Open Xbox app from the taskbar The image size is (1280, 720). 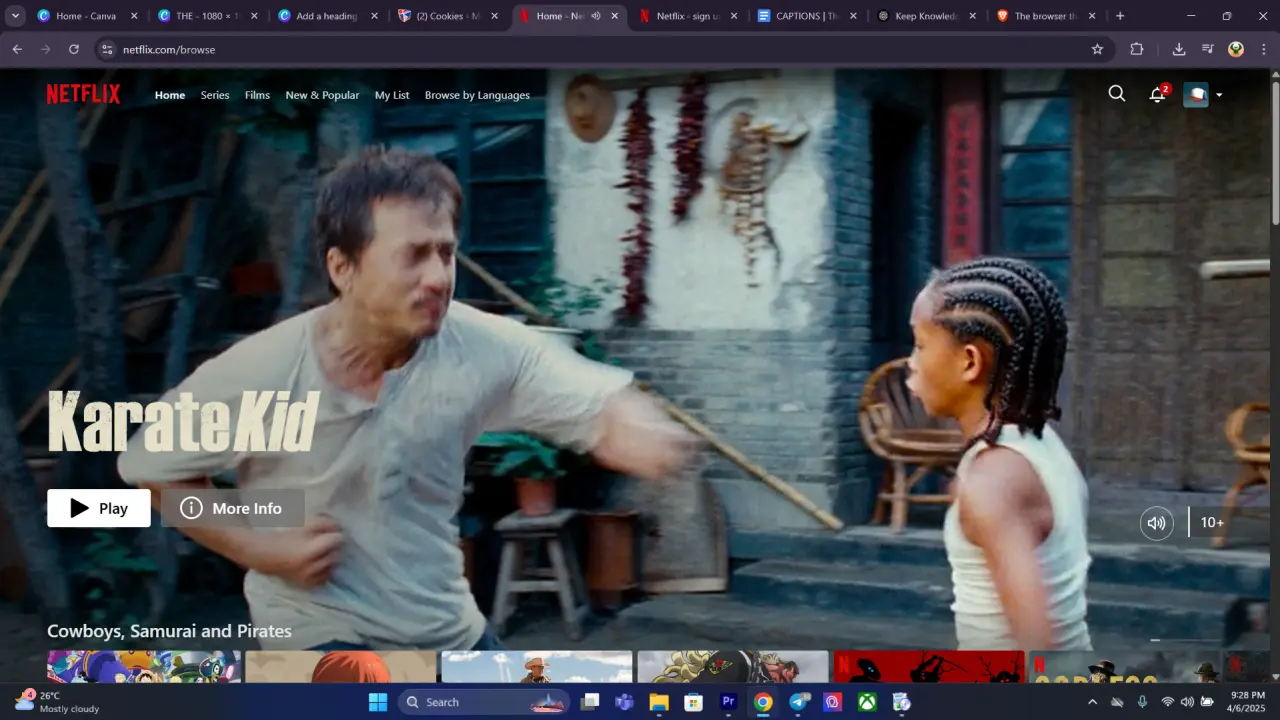pos(867,702)
